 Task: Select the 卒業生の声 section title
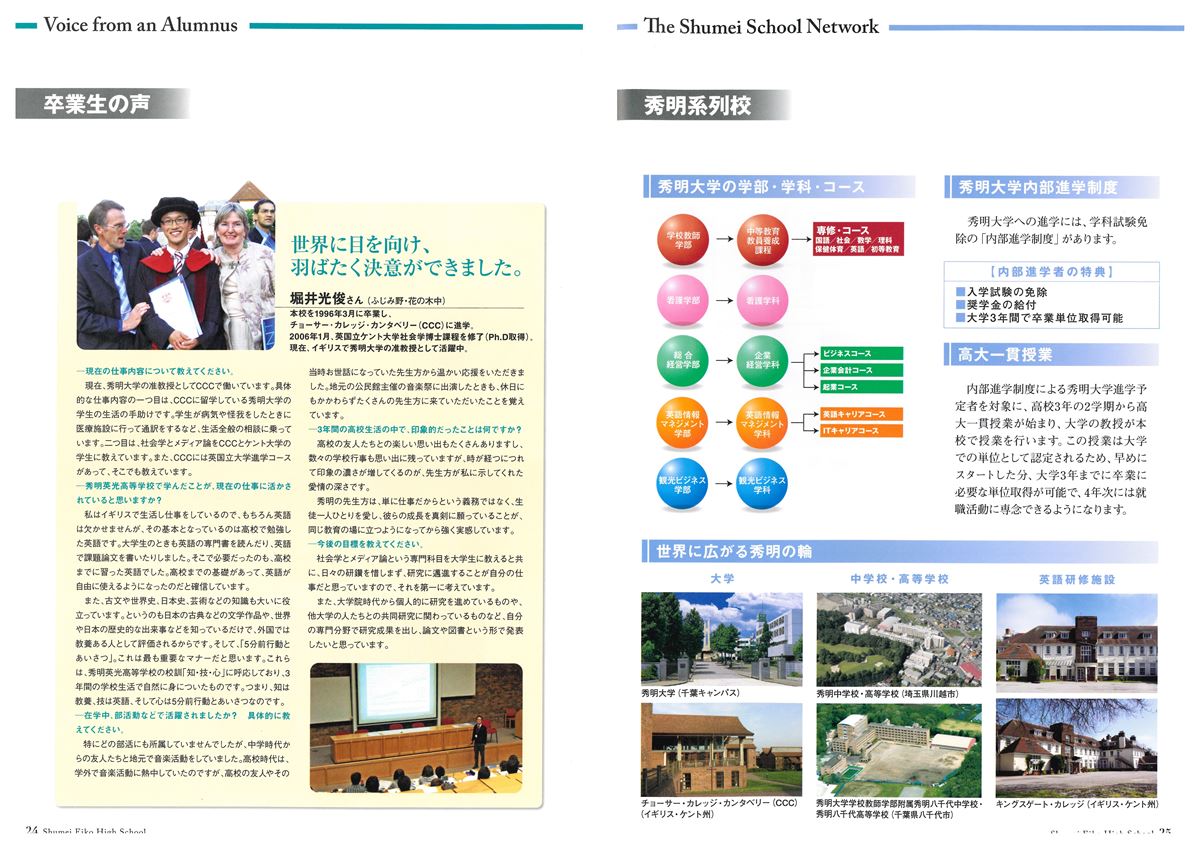point(98,104)
